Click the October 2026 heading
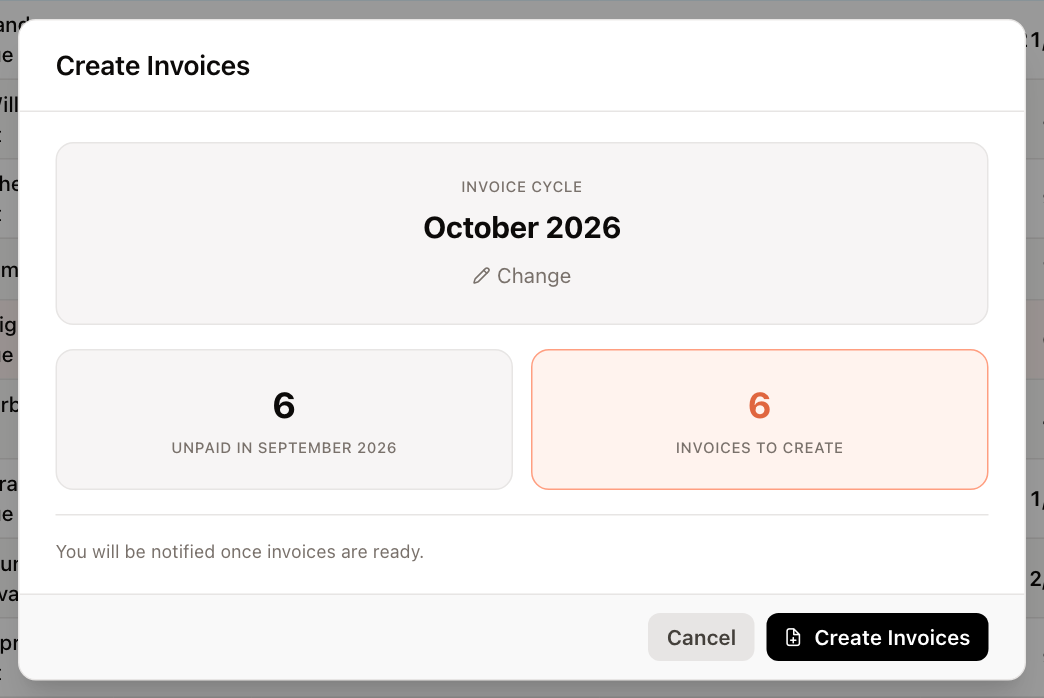1044x698 pixels. coord(522,228)
